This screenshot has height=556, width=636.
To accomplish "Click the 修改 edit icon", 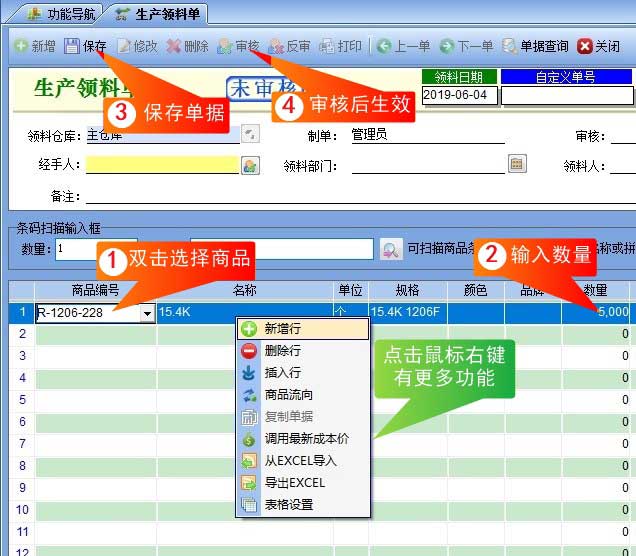I will point(124,46).
